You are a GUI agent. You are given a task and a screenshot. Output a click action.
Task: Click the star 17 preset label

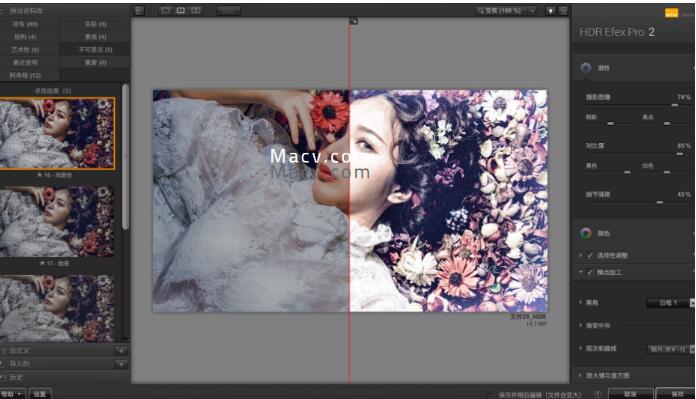pos(54,263)
